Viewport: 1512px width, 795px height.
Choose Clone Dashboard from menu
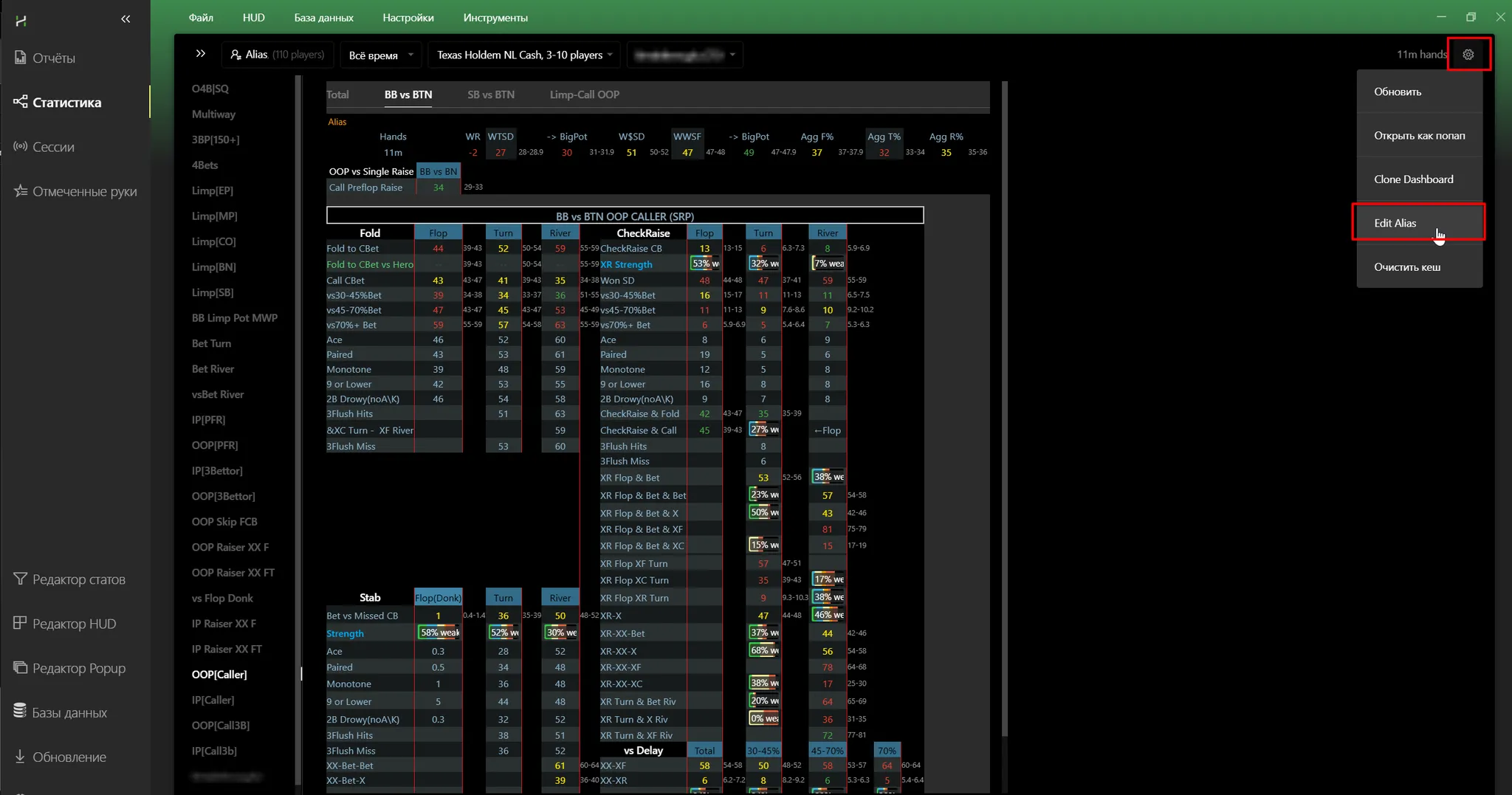point(1413,179)
